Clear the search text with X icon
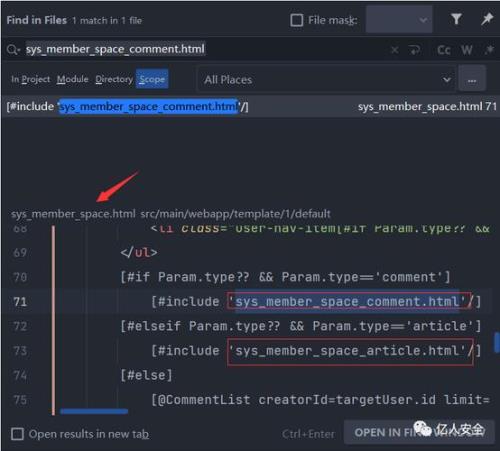The image size is (500, 451). tap(395, 50)
